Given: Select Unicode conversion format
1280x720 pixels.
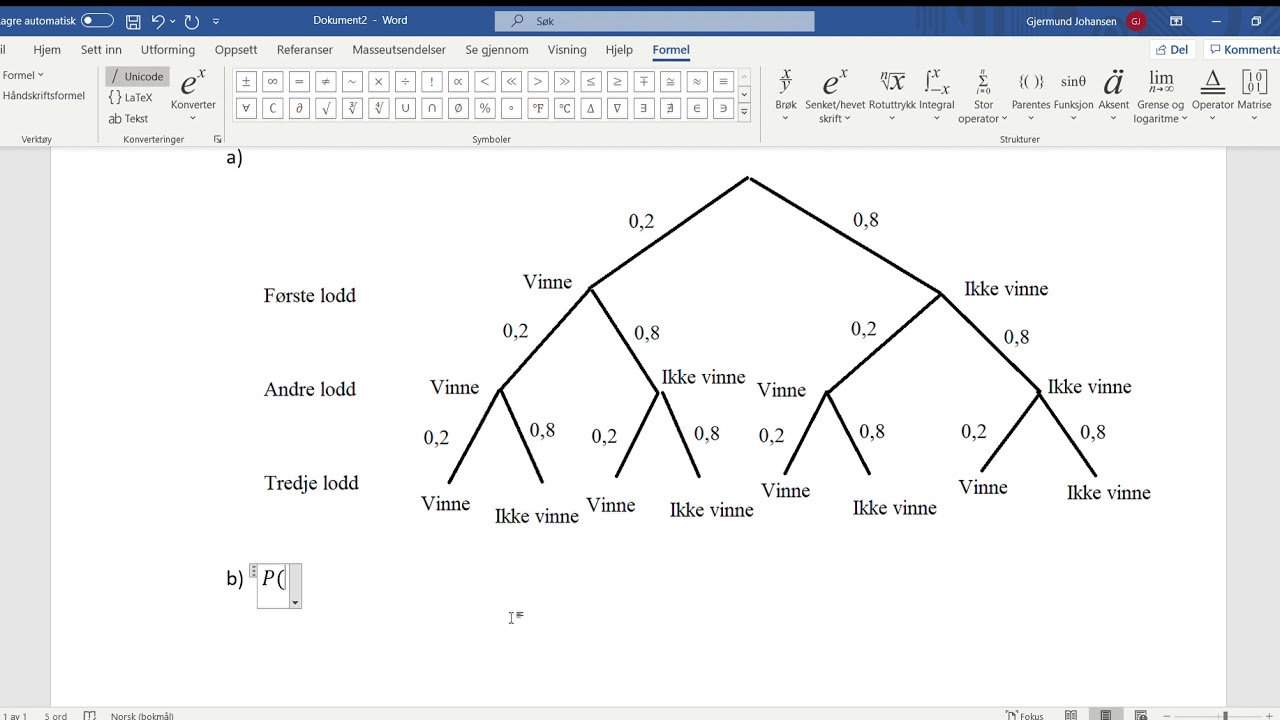Looking at the screenshot, I should (137, 77).
